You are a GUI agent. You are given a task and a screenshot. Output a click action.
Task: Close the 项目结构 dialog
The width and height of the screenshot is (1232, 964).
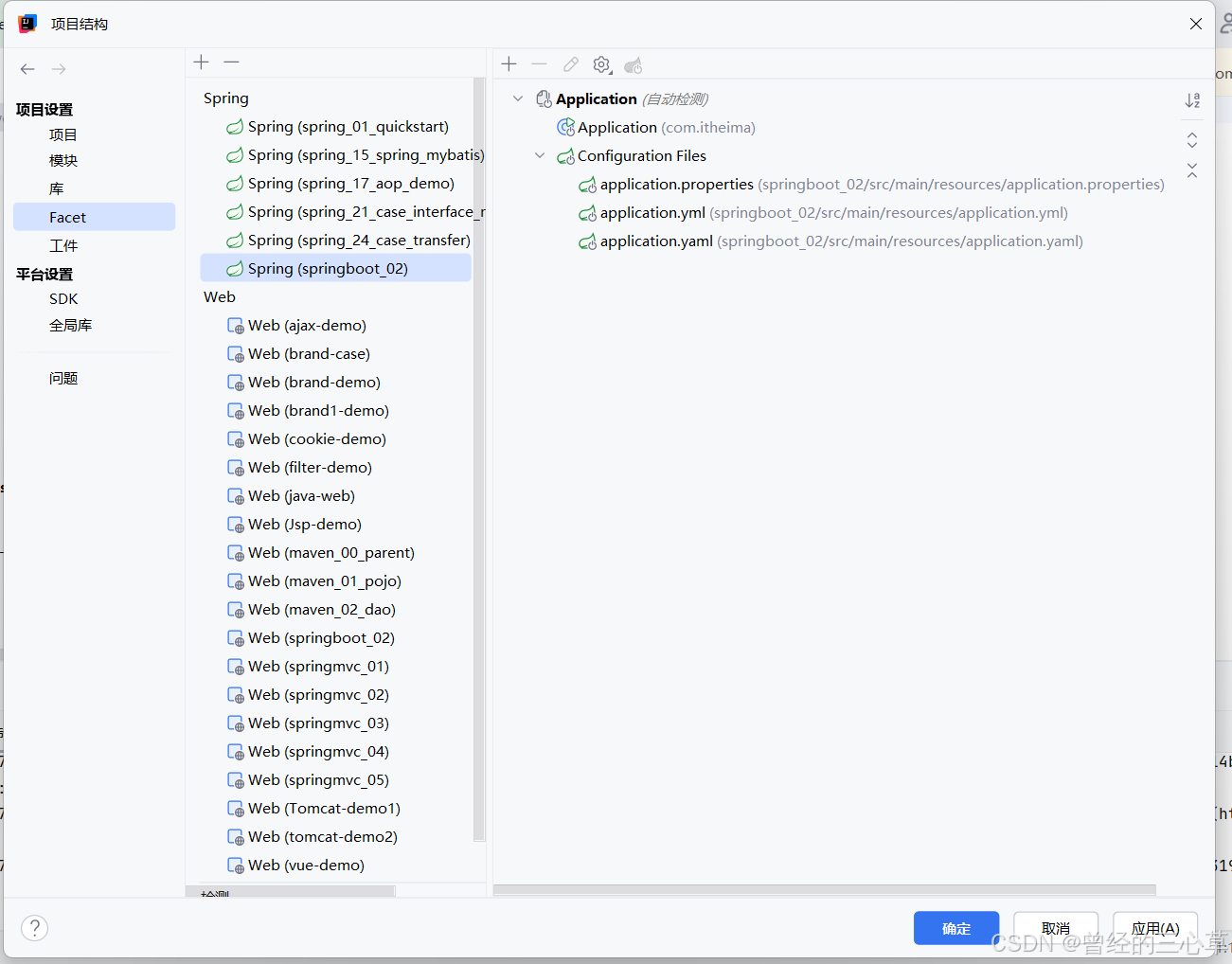click(x=1196, y=24)
